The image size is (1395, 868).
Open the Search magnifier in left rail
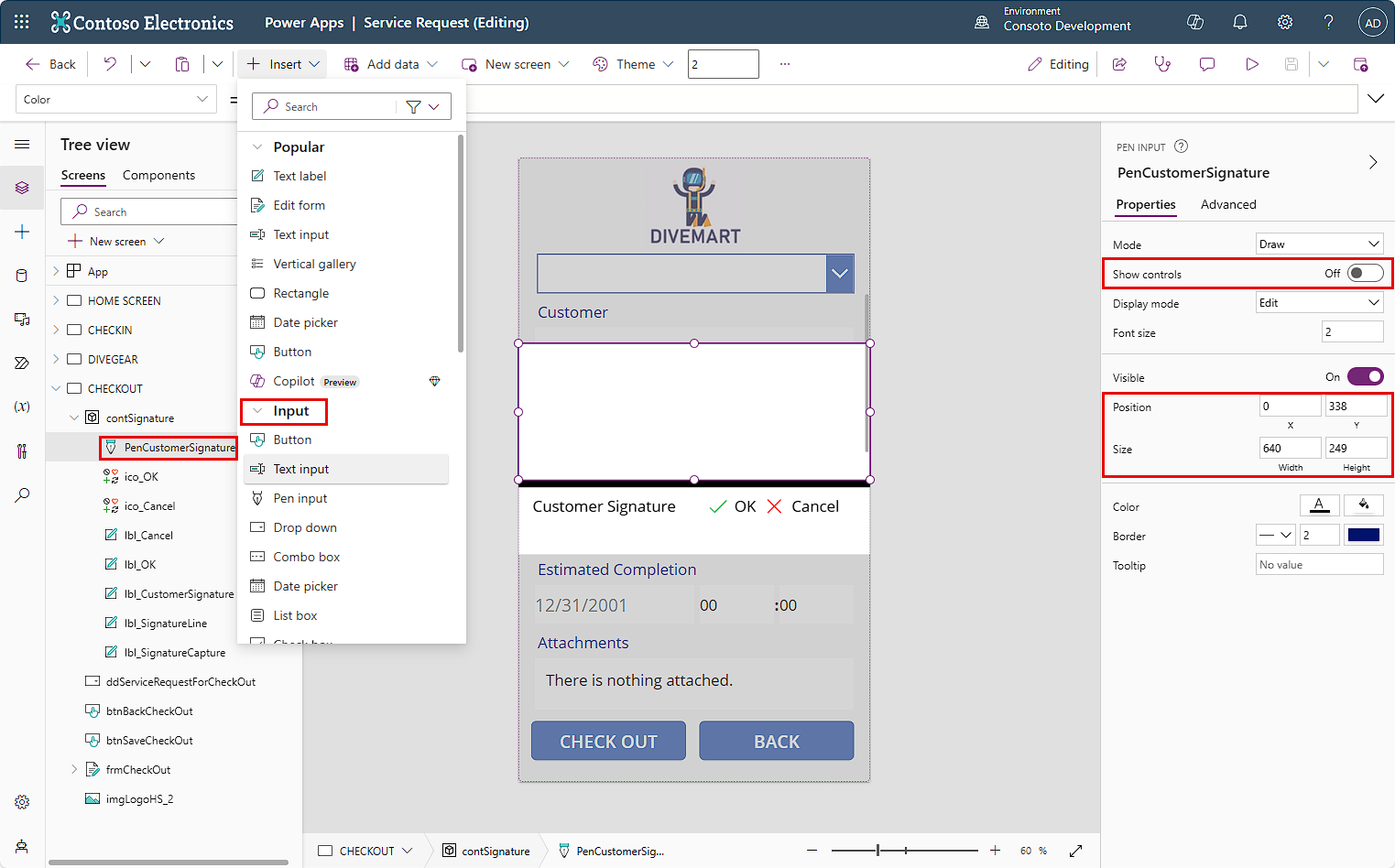(22, 494)
